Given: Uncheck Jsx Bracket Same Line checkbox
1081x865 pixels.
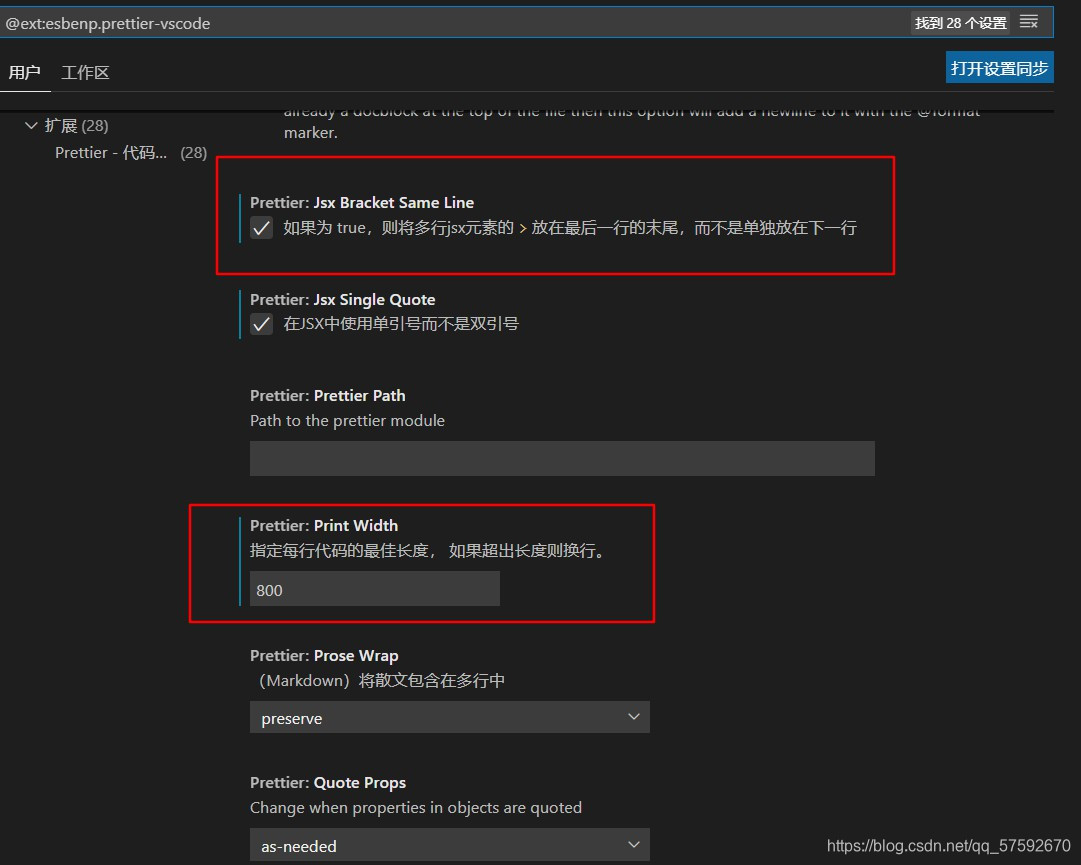Looking at the screenshot, I should 261,227.
